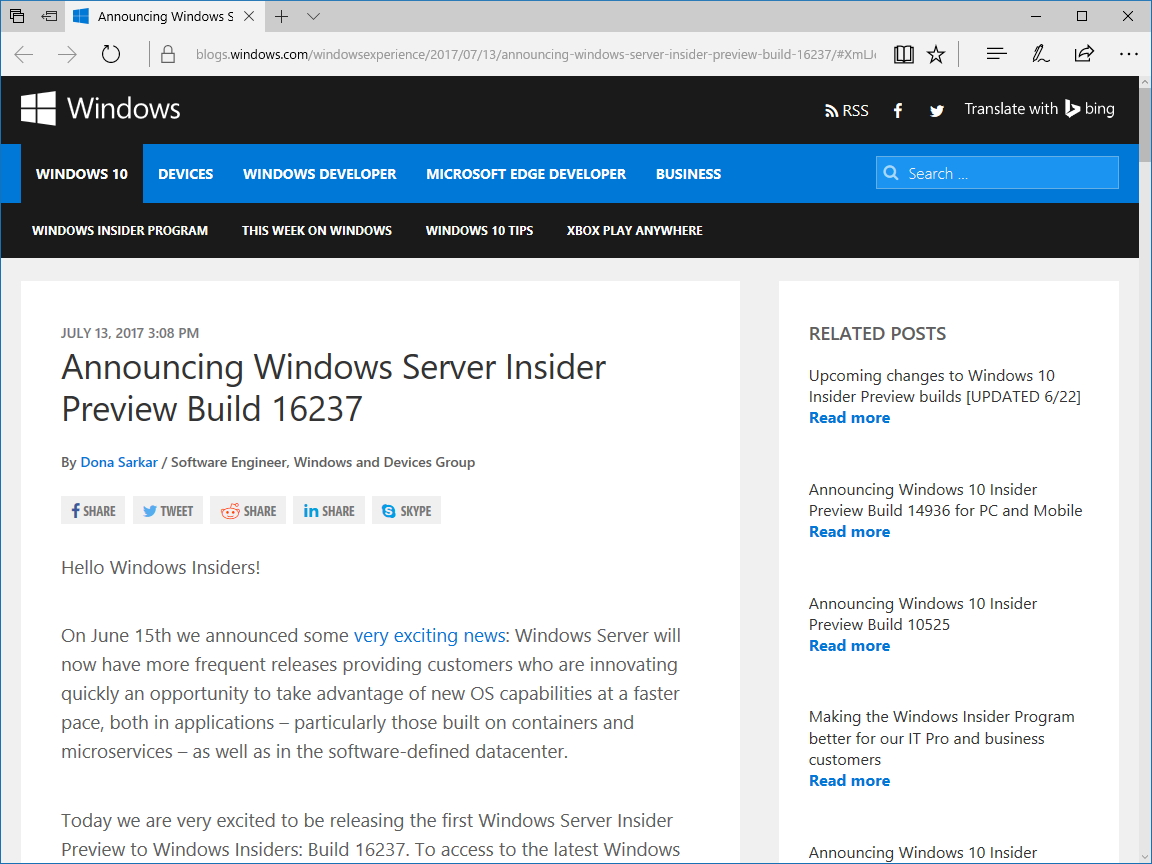This screenshot has height=864, width=1152.
Task: Click the TWEET share icon
Action: click(x=167, y=510)
